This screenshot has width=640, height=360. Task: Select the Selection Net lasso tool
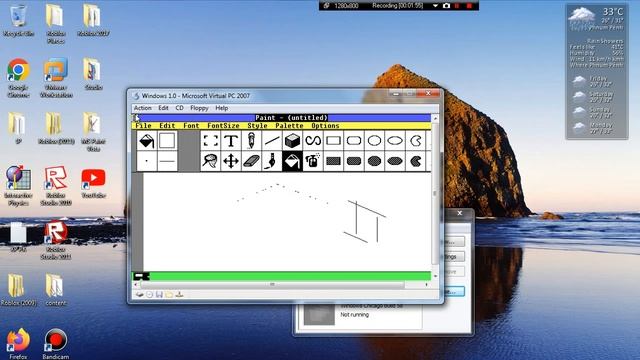(x=211, y=161)
